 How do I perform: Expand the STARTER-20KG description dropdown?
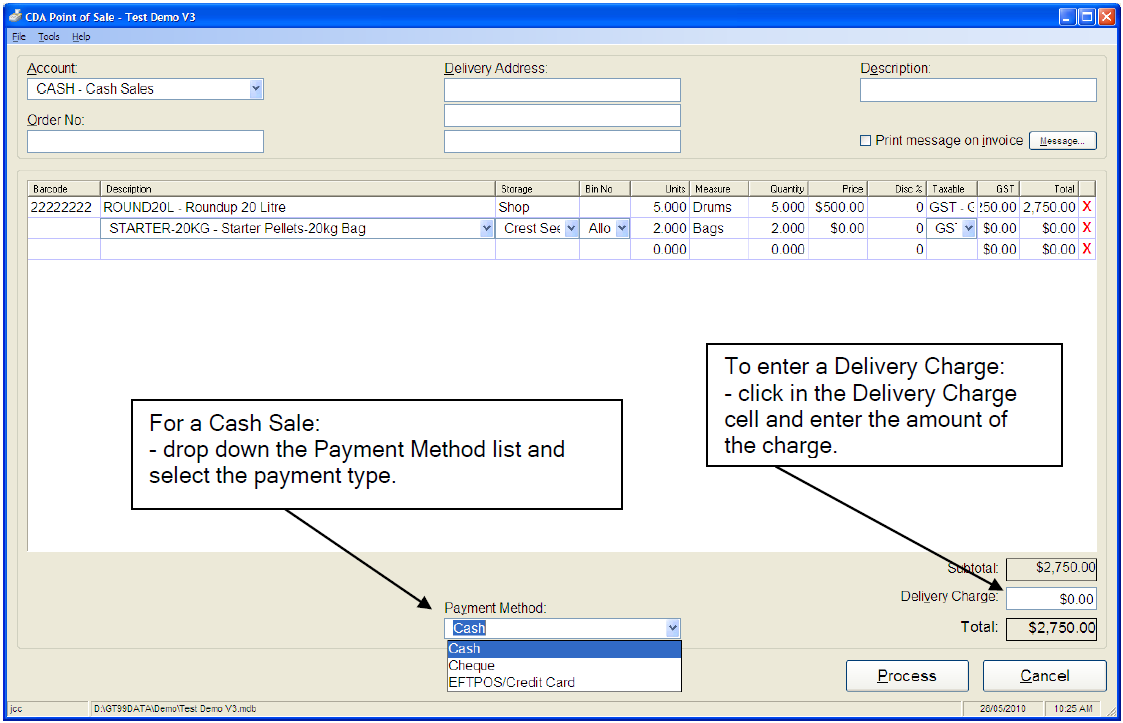coord(487,228)
